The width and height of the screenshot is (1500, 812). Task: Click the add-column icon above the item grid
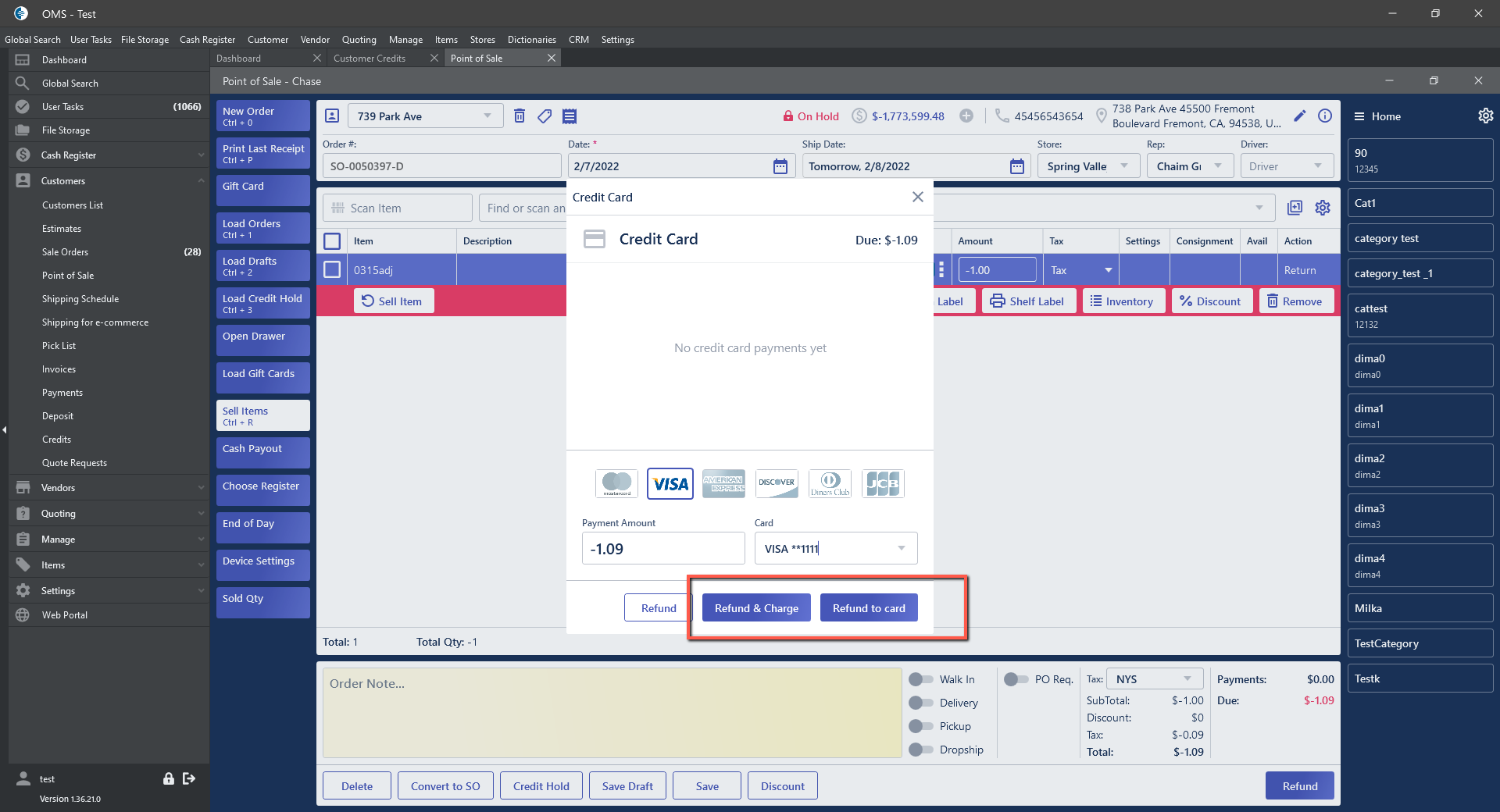click(x=1295, y=208)
